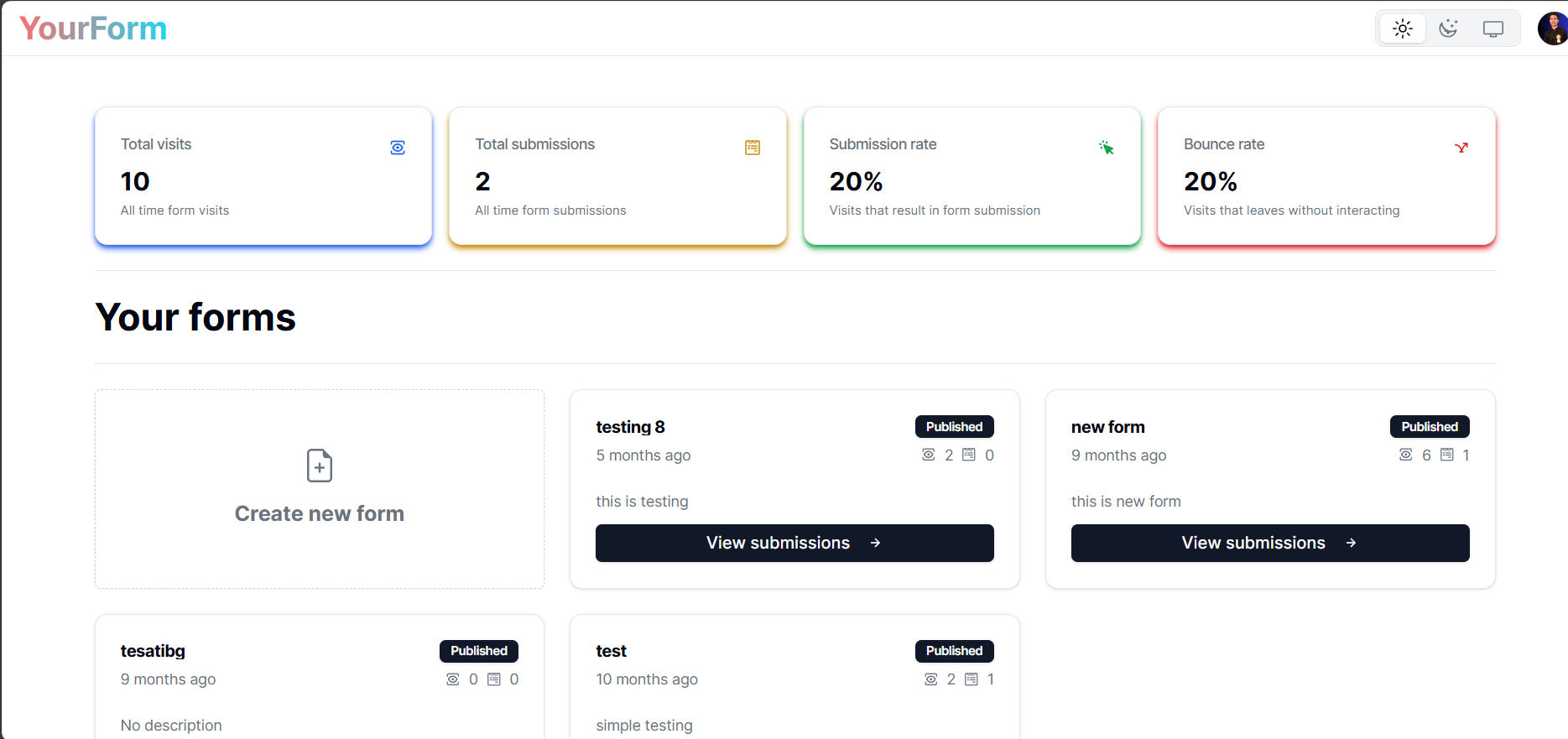Select system theme monitor icon

pos(1492,29)
